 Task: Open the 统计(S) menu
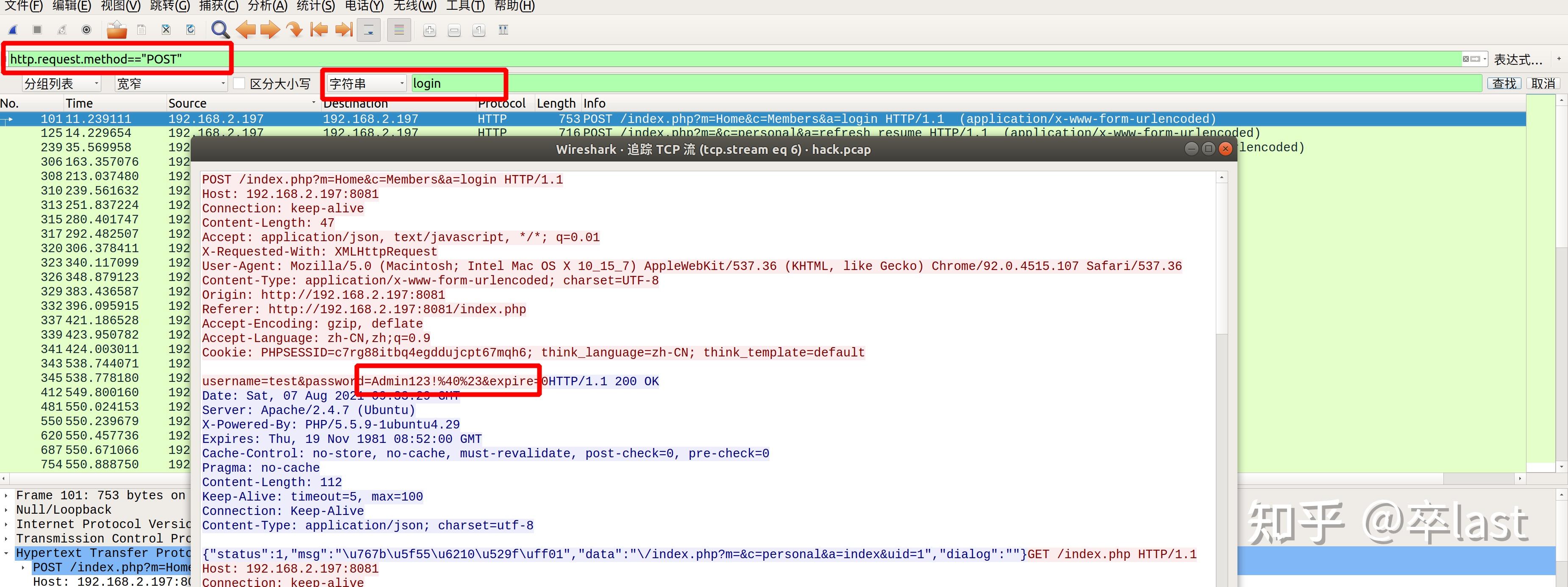[x=315, y=6]
